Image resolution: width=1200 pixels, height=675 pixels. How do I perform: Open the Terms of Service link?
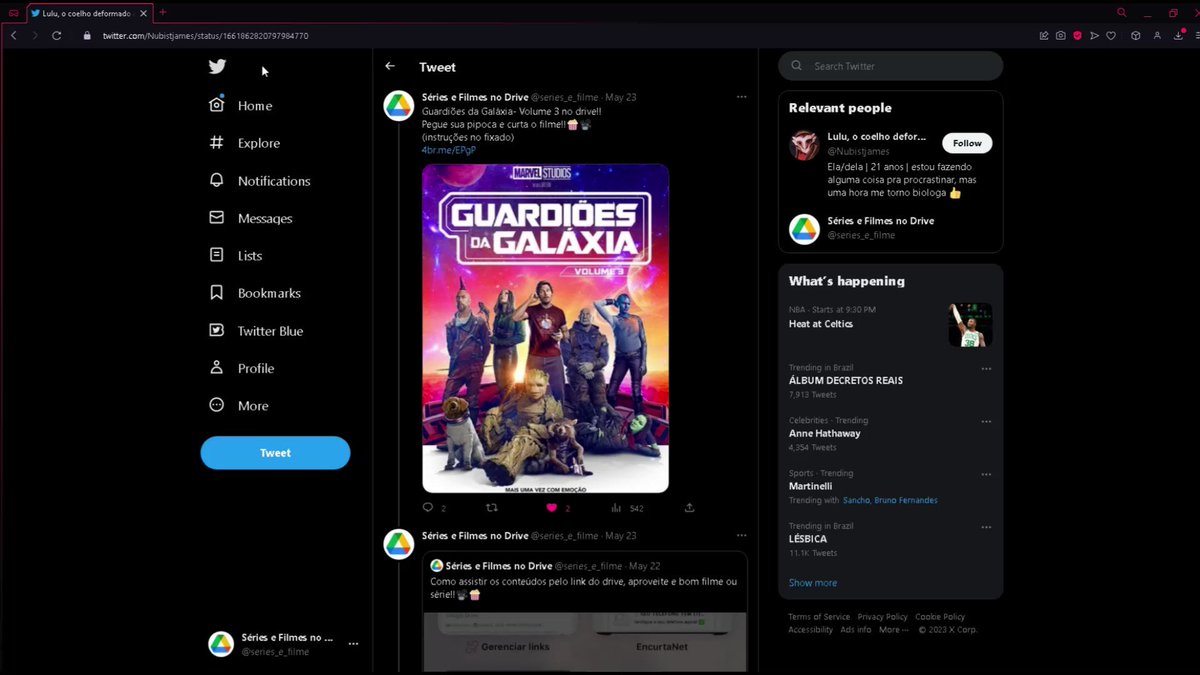pyautogui.click(x=819, y=617)
